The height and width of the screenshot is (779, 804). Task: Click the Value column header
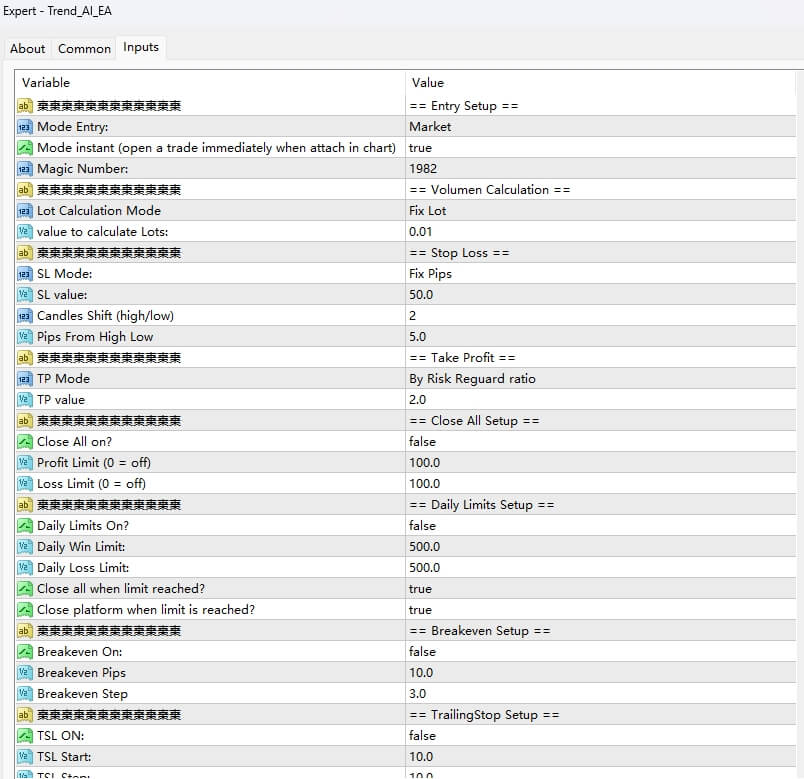[x=427, y=82]
